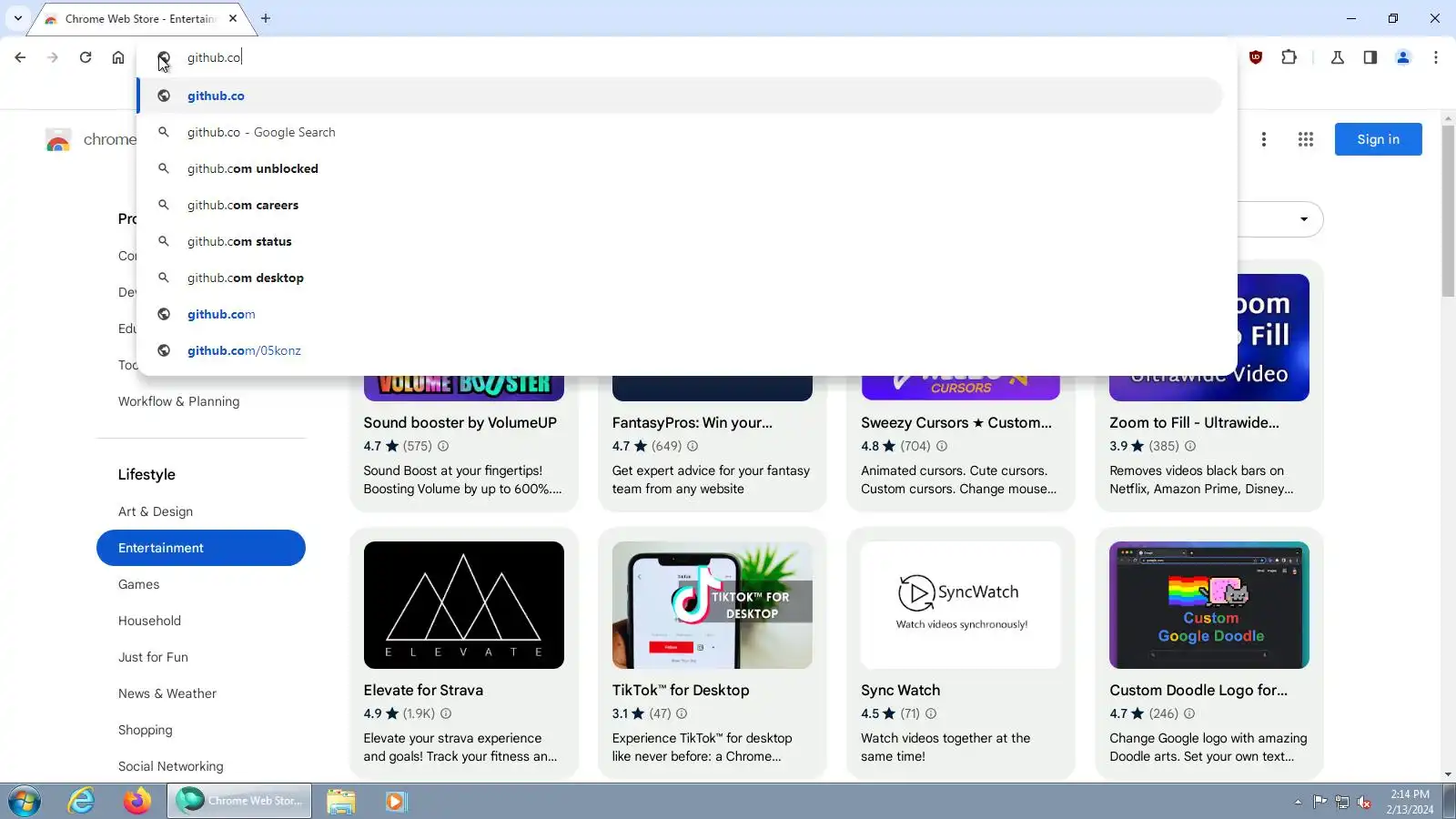The height and width of the screenshot is (819, 1456).
Task: Choose the github.com URL suggestion
Action: click(680, 314)
